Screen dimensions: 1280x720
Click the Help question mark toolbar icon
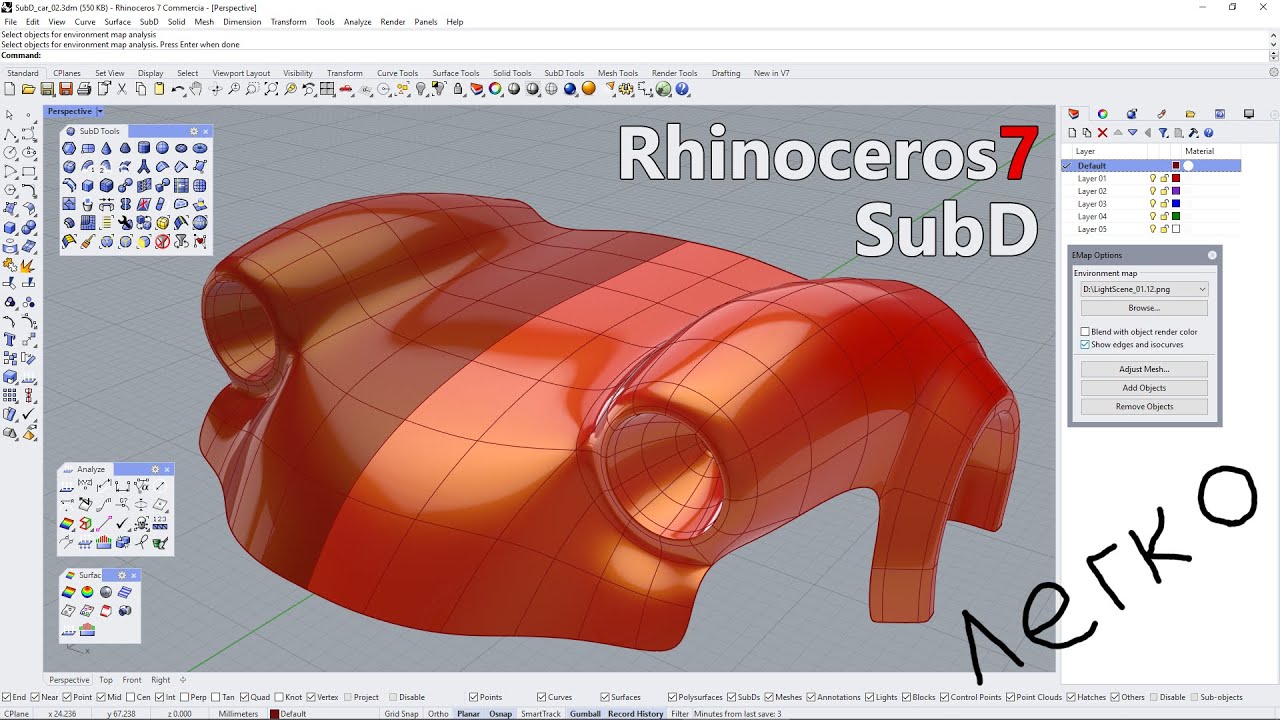682,89
